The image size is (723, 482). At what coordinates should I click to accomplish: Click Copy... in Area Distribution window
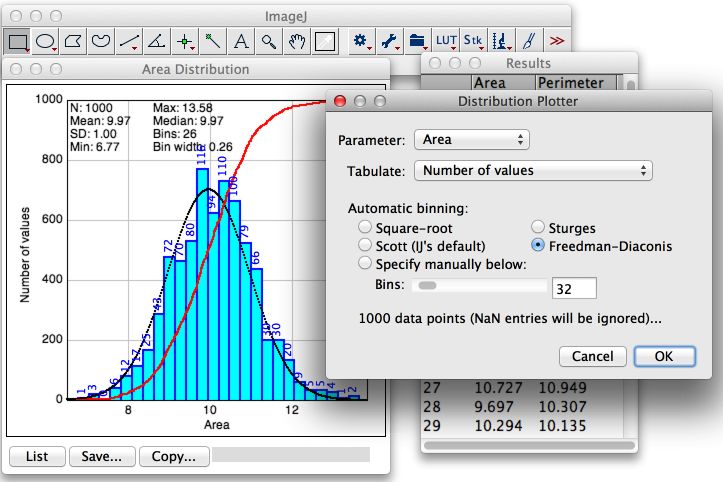point(174,456)
